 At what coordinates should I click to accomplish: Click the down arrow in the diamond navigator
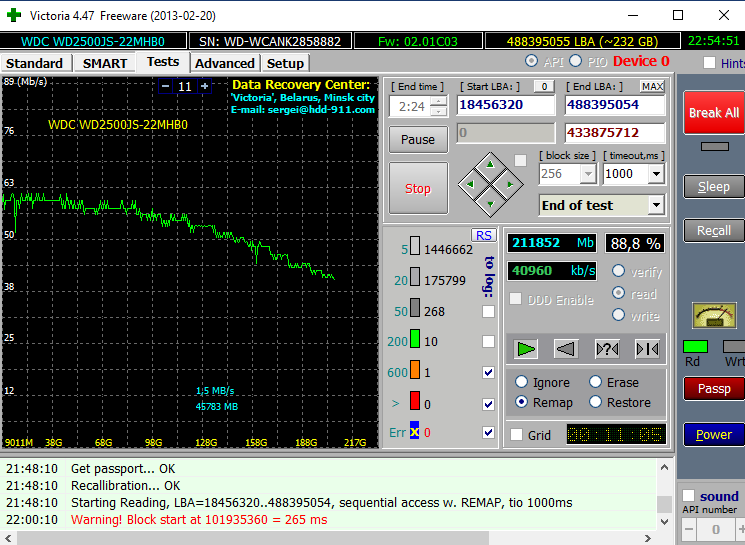[490, 204]
